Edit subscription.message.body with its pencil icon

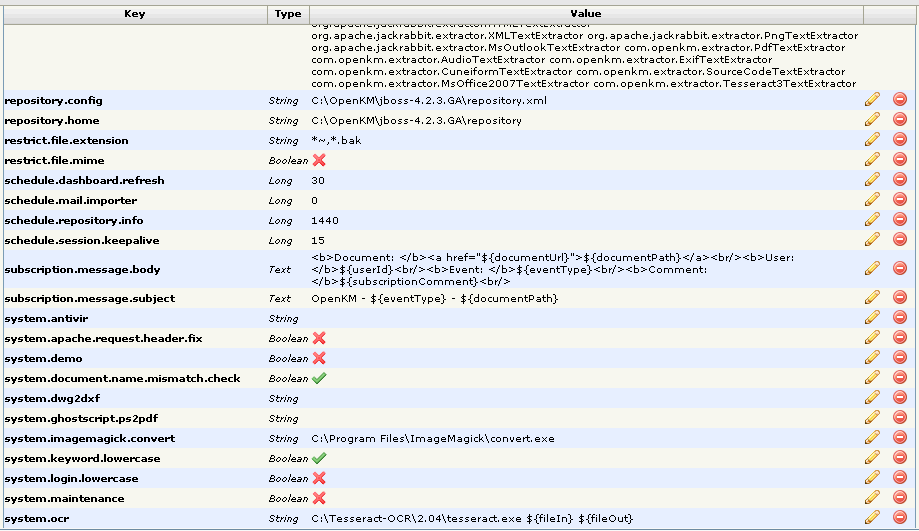click(x=872, y=268)
